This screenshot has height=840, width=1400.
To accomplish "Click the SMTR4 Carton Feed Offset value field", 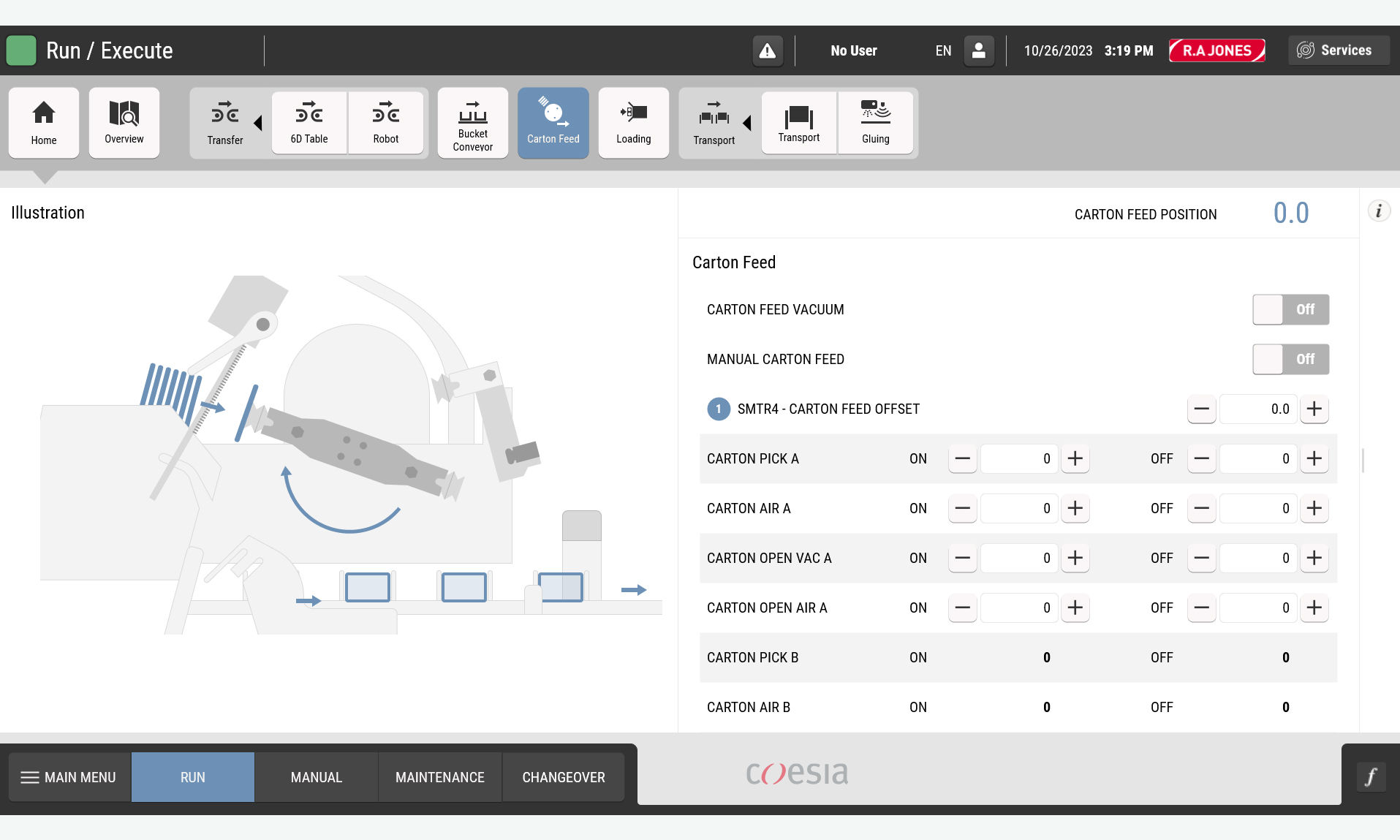I will point(1258,409).
